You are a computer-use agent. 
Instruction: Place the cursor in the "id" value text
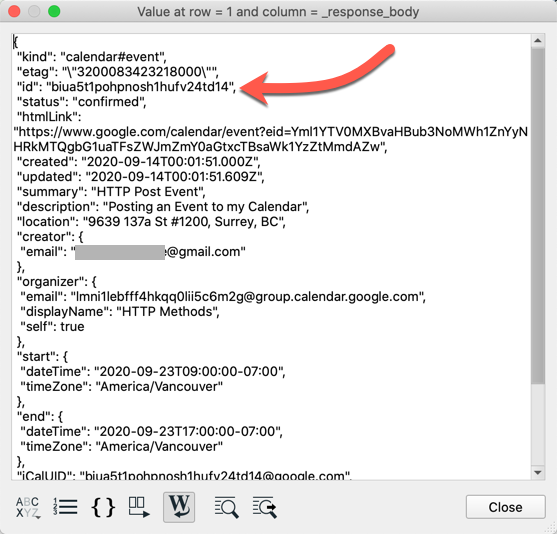[x=140, y=87]
